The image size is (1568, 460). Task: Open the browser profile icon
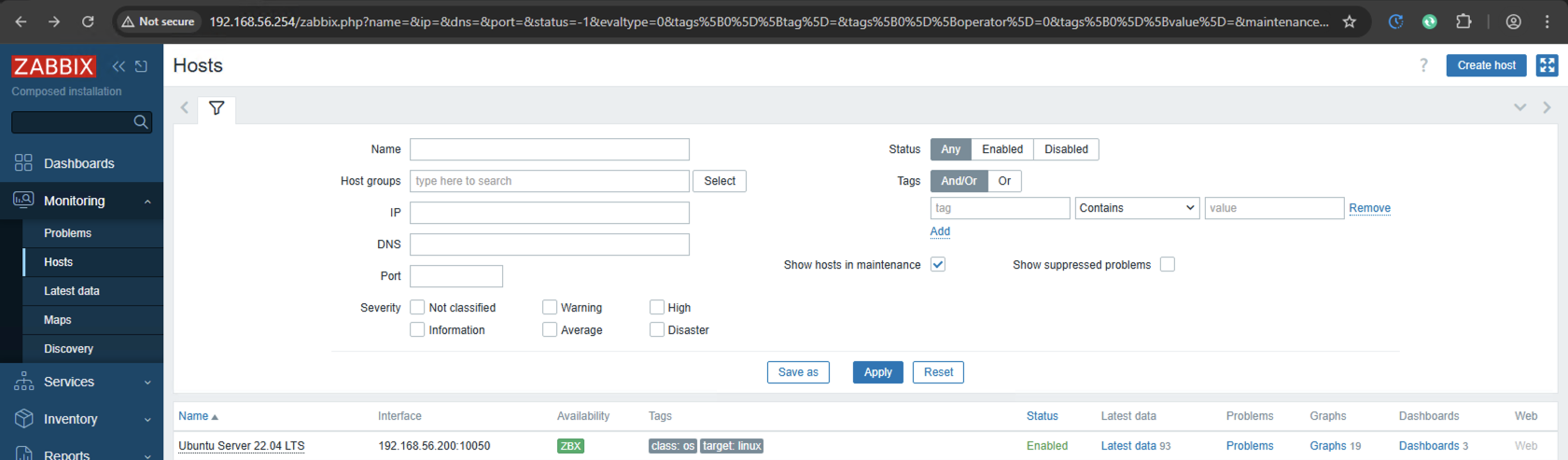(x=1514, y=21)
